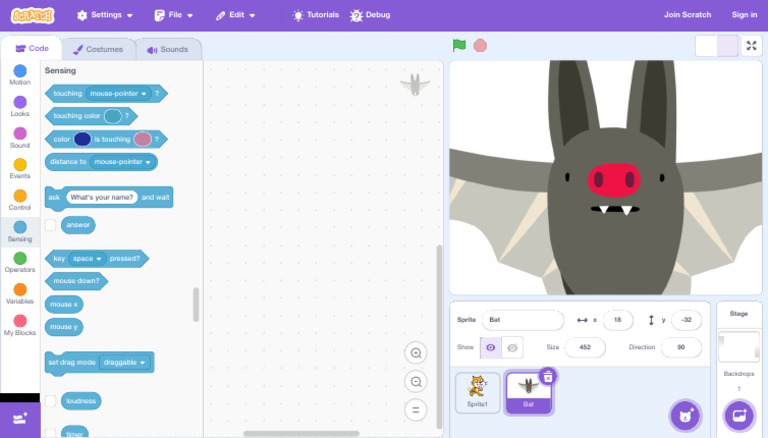This screenshot has height=438, width=768.
Task: Select the Variables category
Action: point(20,293)
